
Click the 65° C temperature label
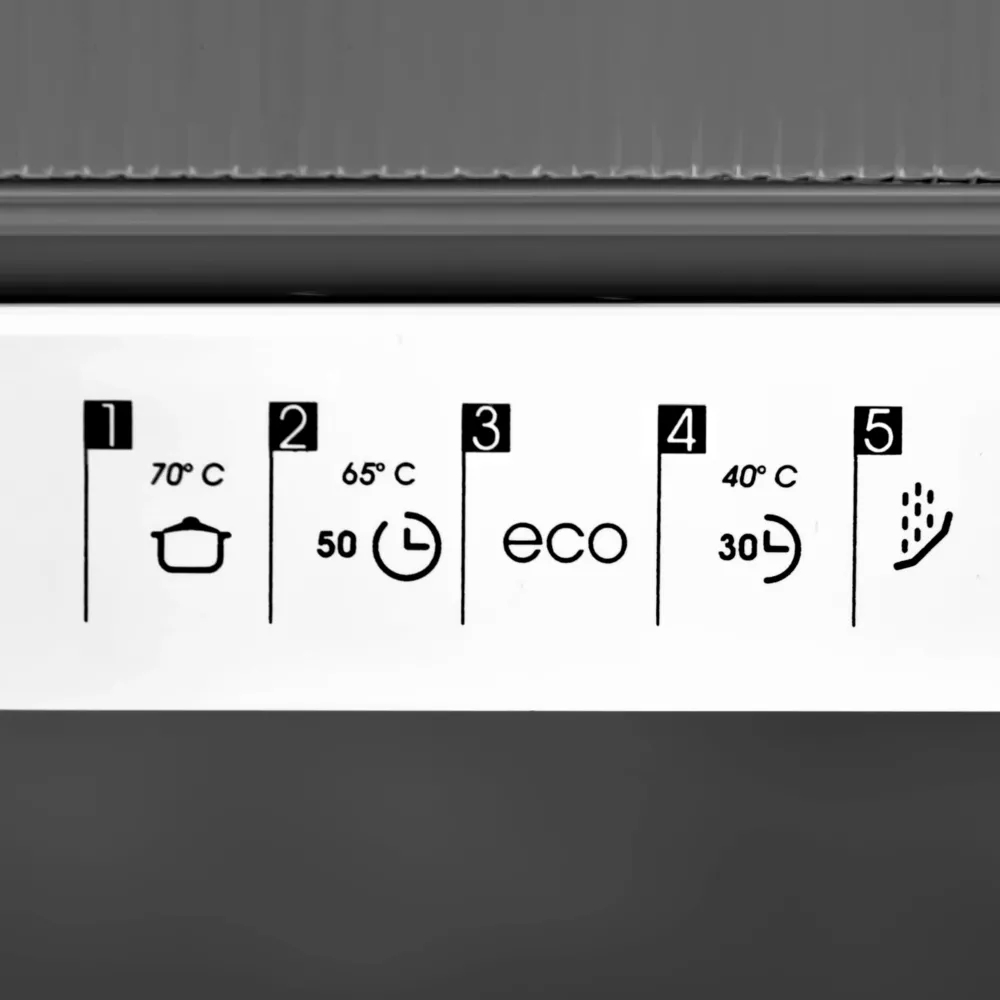[379, 474]
